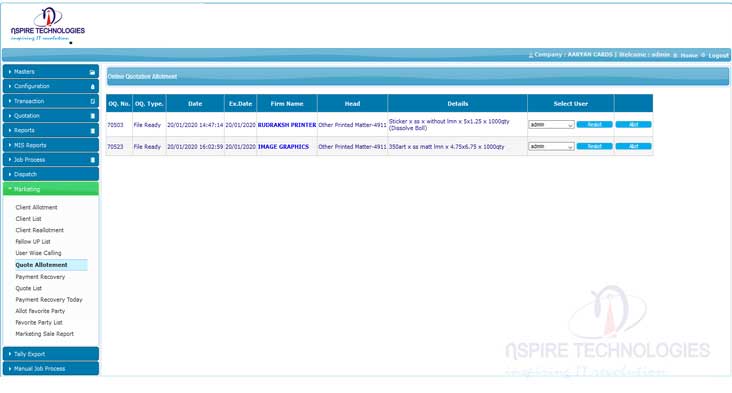This screenshot has width=732, height=393.
Task: Expand the MIS Reports menu section
Action: point(51,145)
